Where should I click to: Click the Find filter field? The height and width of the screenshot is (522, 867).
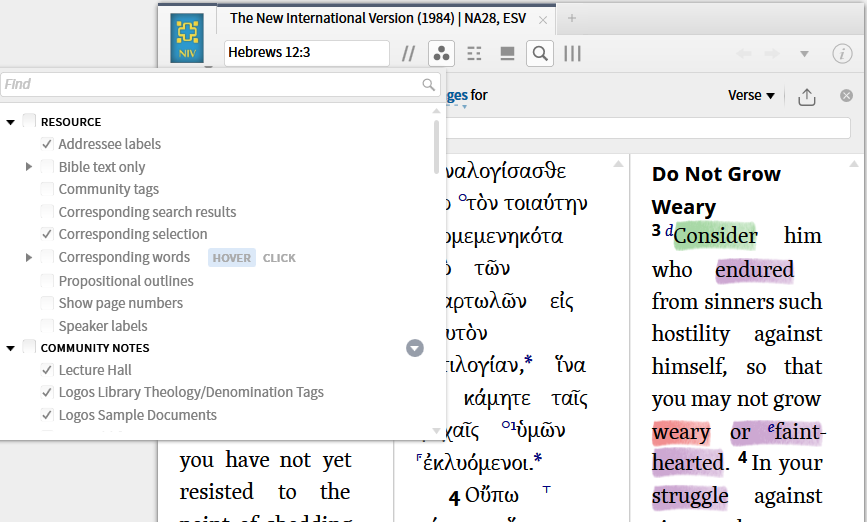coord(221,85)
